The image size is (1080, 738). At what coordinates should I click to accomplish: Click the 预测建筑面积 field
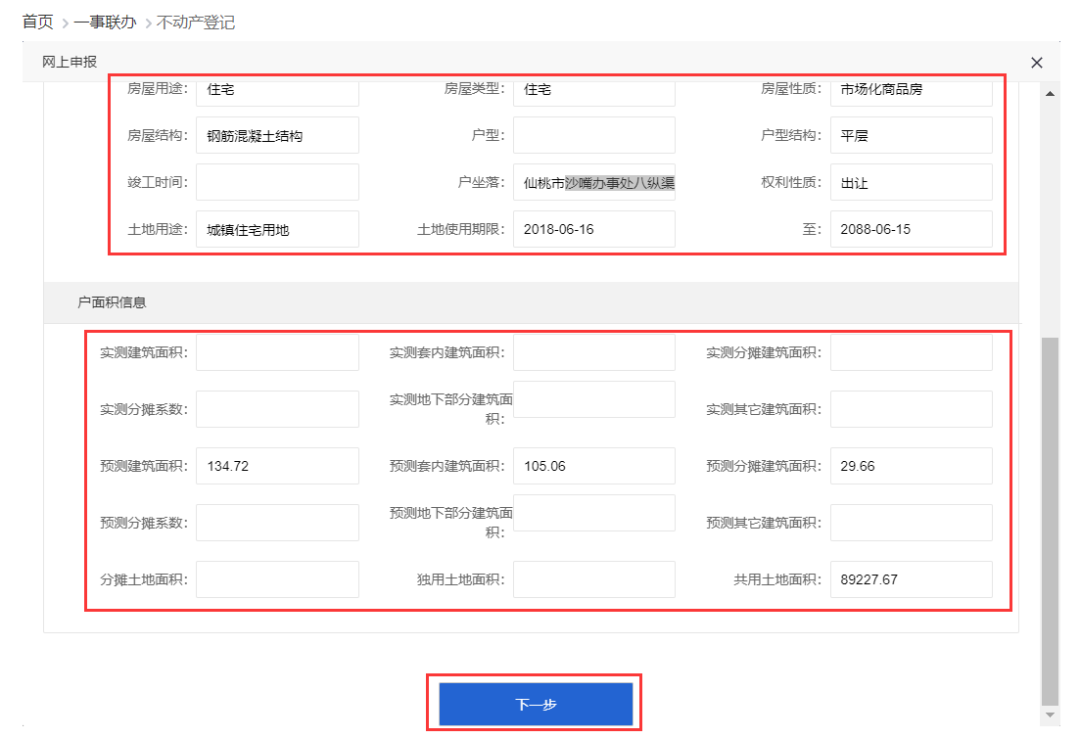pos(277,466)
